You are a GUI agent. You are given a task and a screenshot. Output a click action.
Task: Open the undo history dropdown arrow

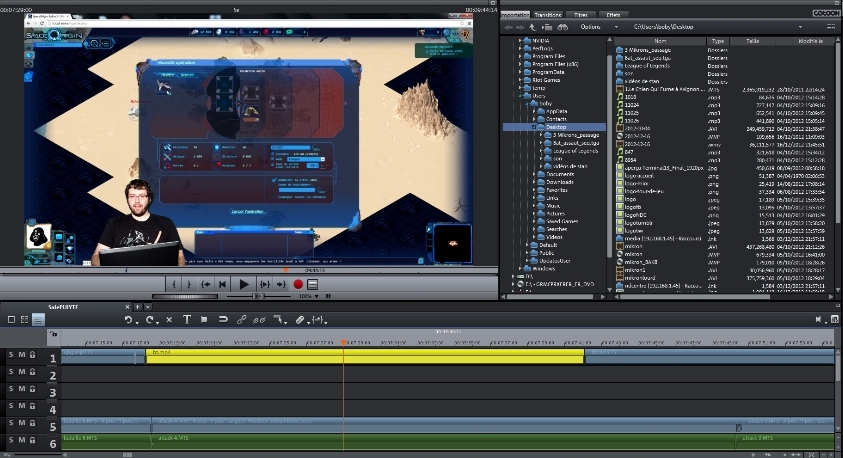click(137, 322)
